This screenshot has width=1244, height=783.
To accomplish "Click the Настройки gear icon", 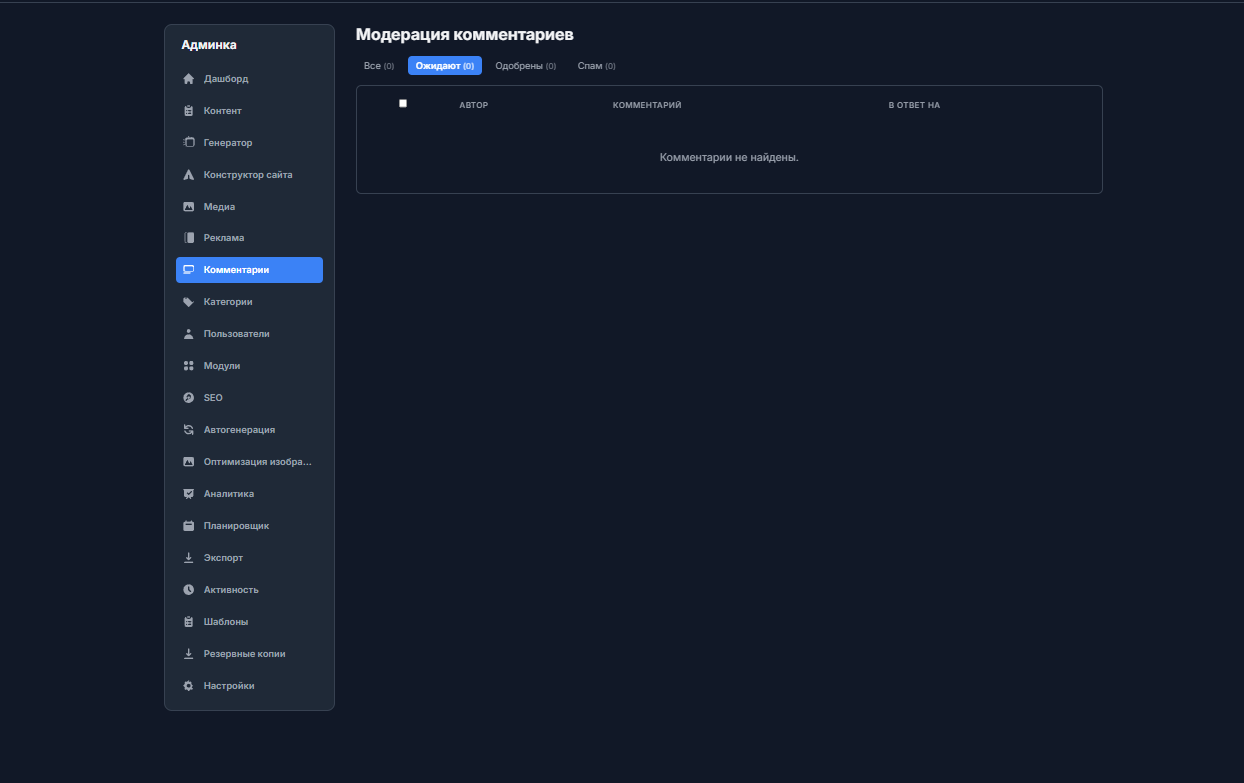I will pos(188,686).
